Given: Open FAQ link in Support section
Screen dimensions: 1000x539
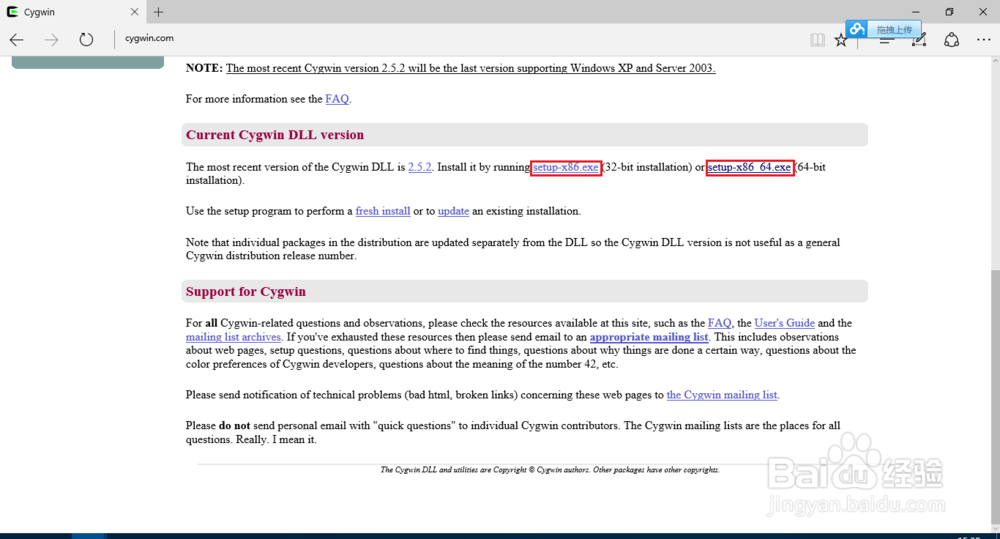Looking at the screenshot, I should [719, 323].
